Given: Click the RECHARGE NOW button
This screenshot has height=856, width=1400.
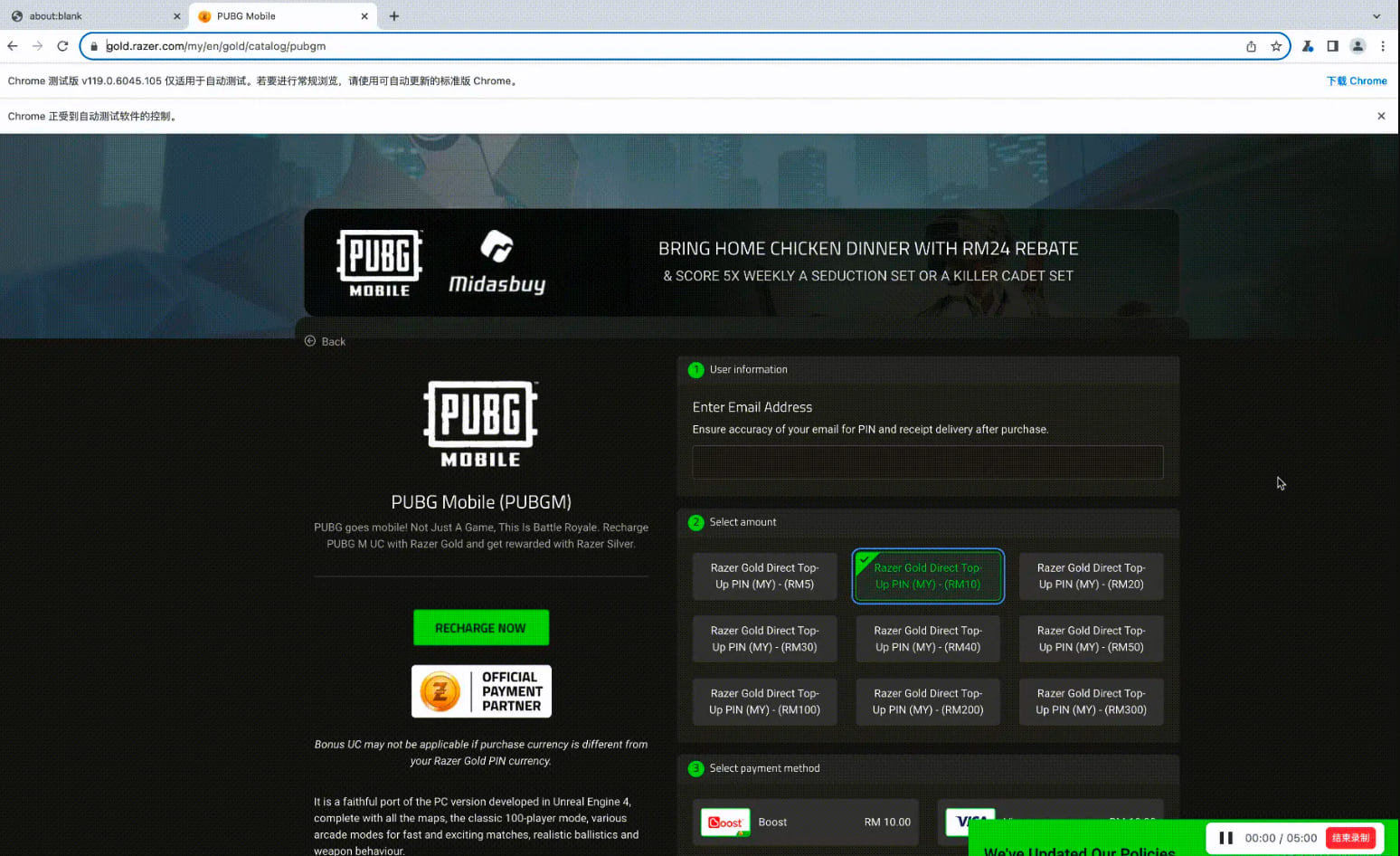Looking at the screenshot, I should tap(481, 628).
